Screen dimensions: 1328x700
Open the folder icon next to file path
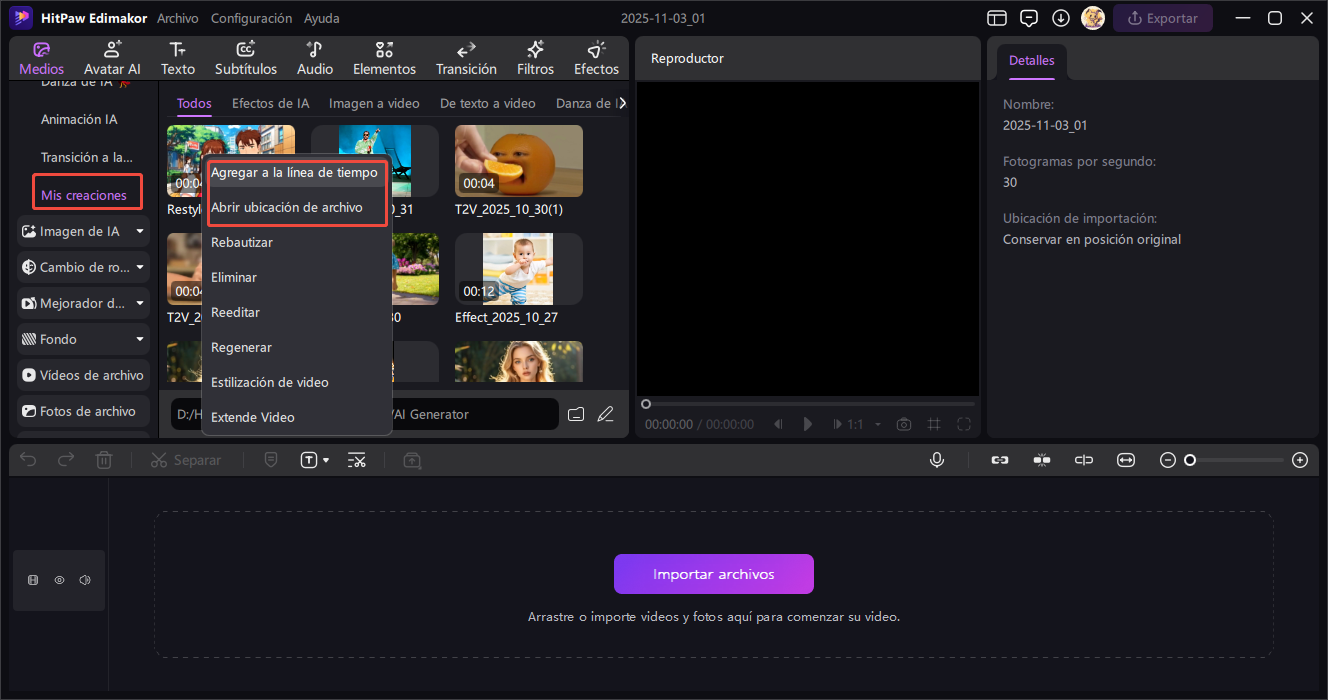[575, 414]
